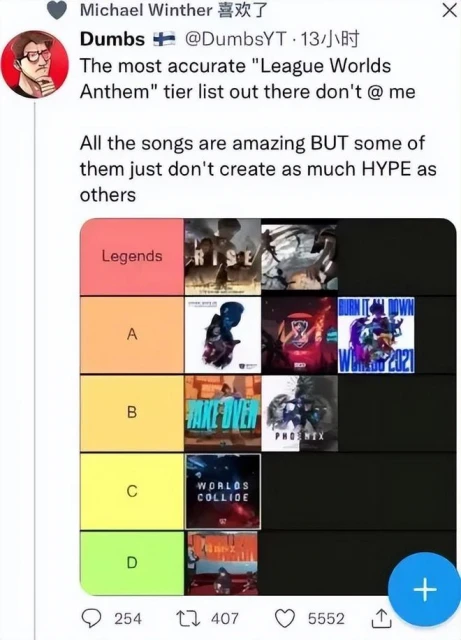Close the view with the X icon
This screenshot has width=461, height=640.
(x=449, y=10)
